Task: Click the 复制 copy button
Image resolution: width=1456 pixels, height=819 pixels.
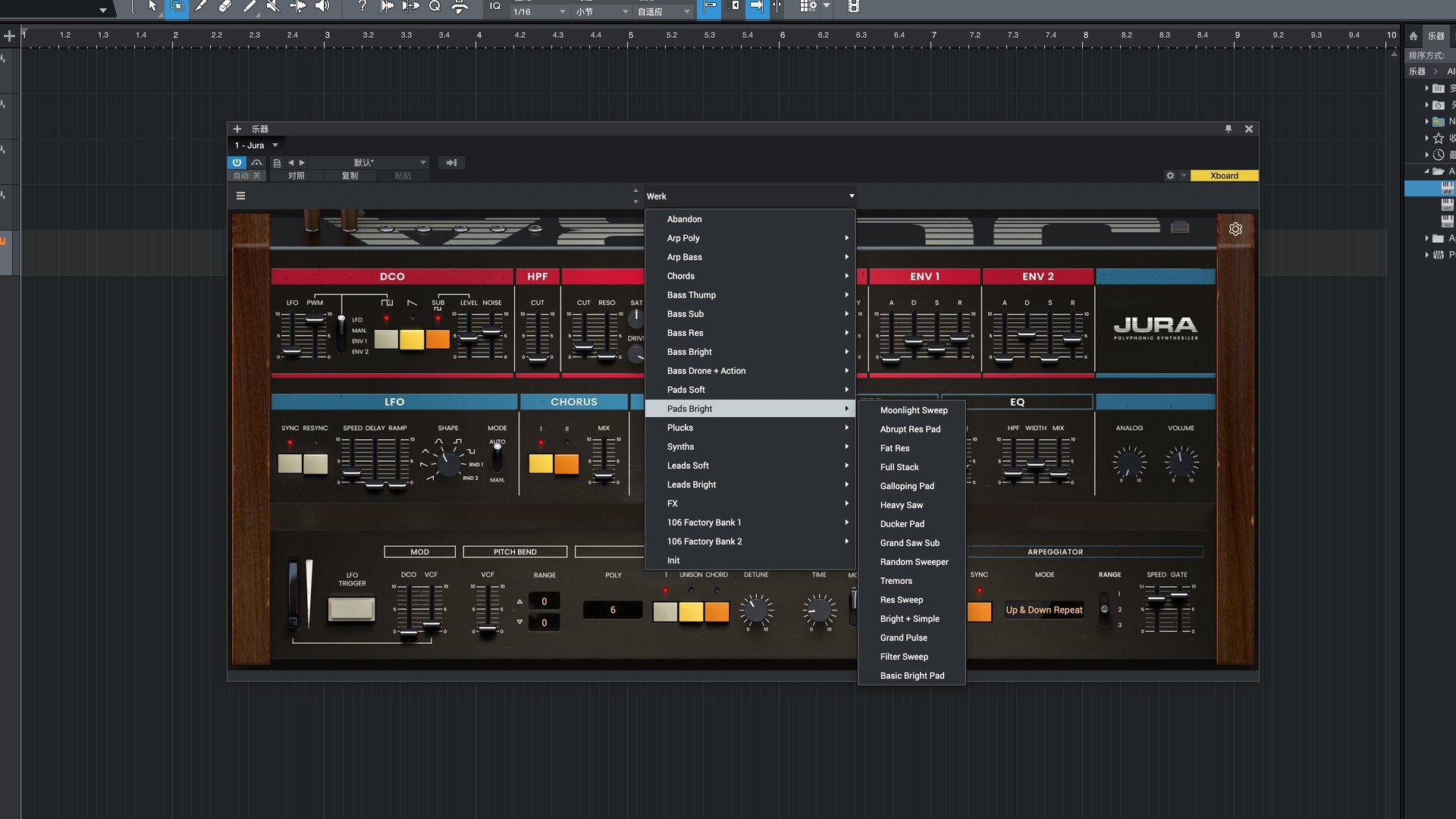Action: click(350, 176)
